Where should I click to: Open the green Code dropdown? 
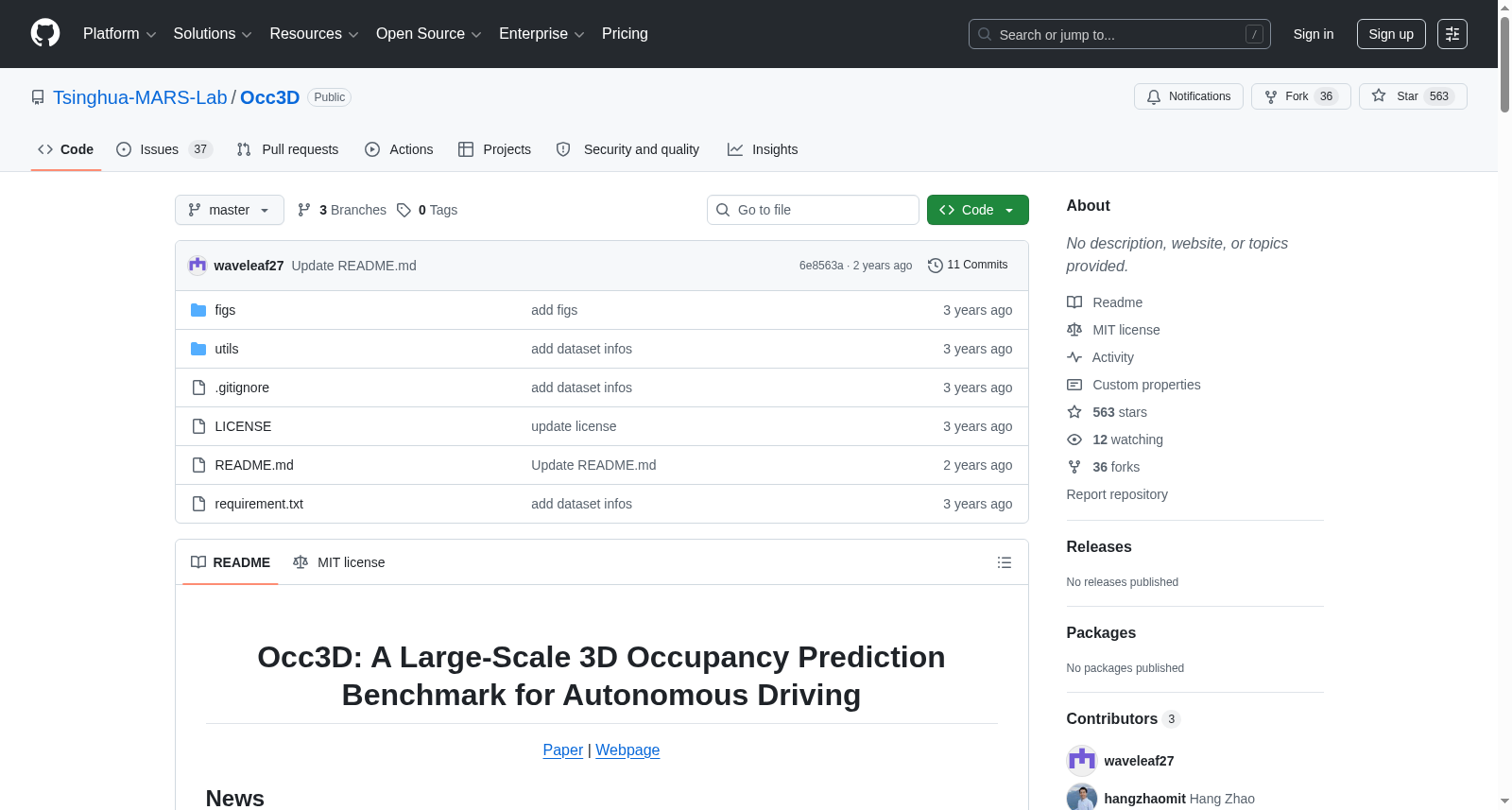pos(977,210)
